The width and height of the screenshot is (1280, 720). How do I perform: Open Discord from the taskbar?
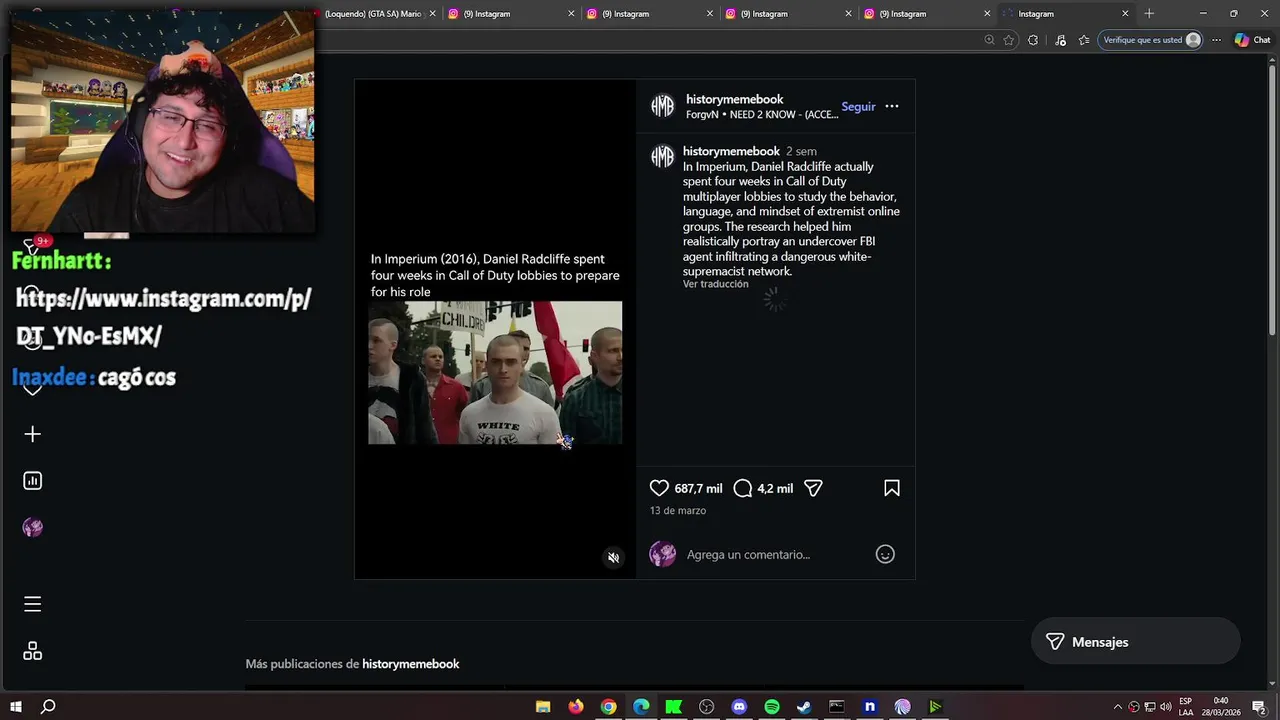(x=739, y=707)
